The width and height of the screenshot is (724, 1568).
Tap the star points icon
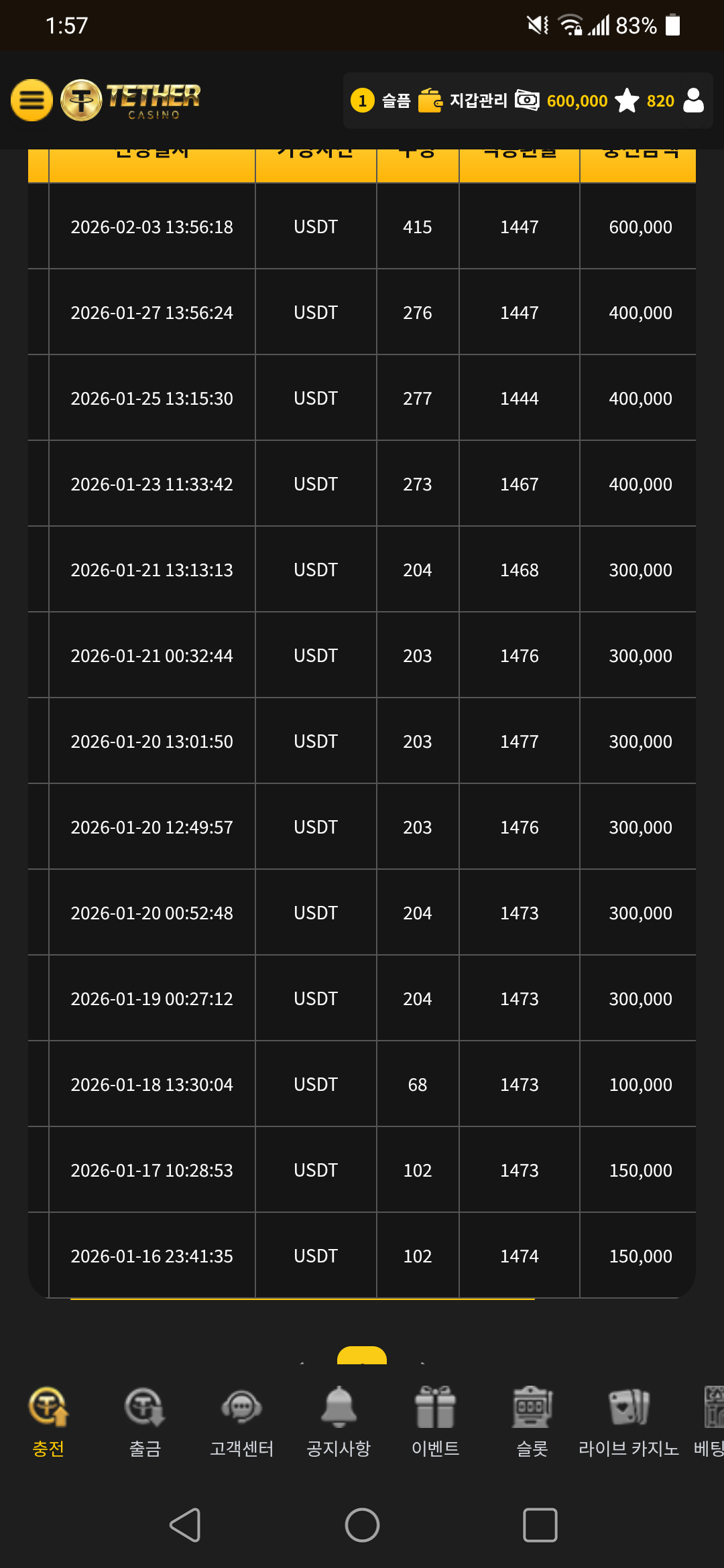627,101
